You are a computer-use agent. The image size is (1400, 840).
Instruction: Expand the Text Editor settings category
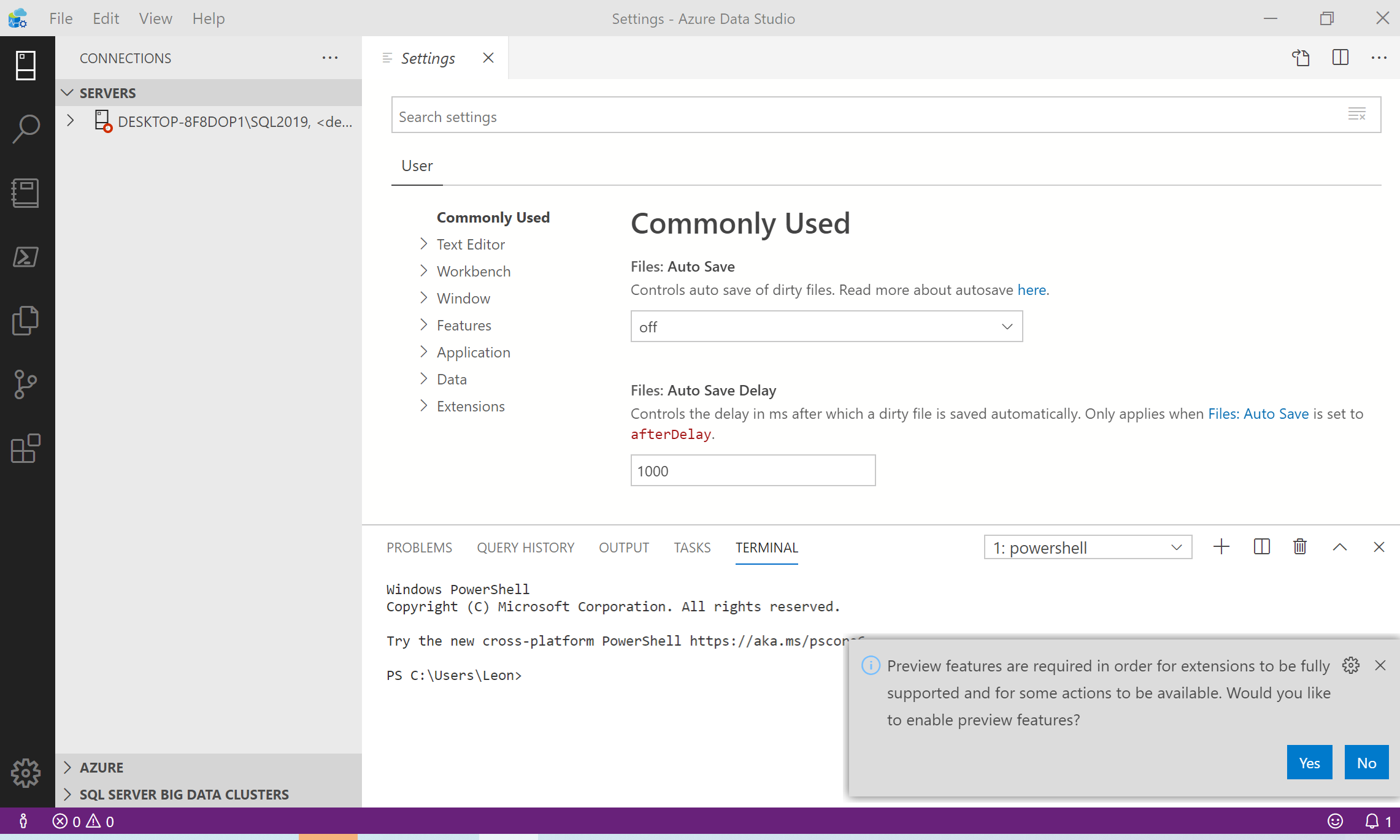(x=471, y=245)
